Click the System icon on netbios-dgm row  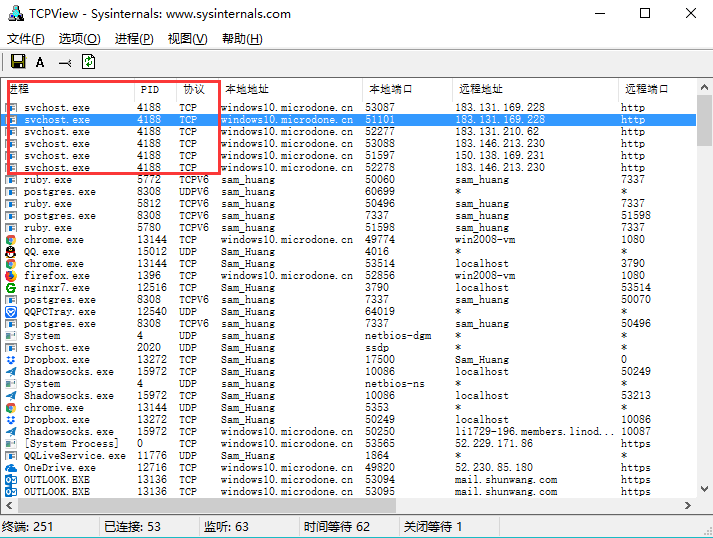pyautogui.click(x=10, y=336)
